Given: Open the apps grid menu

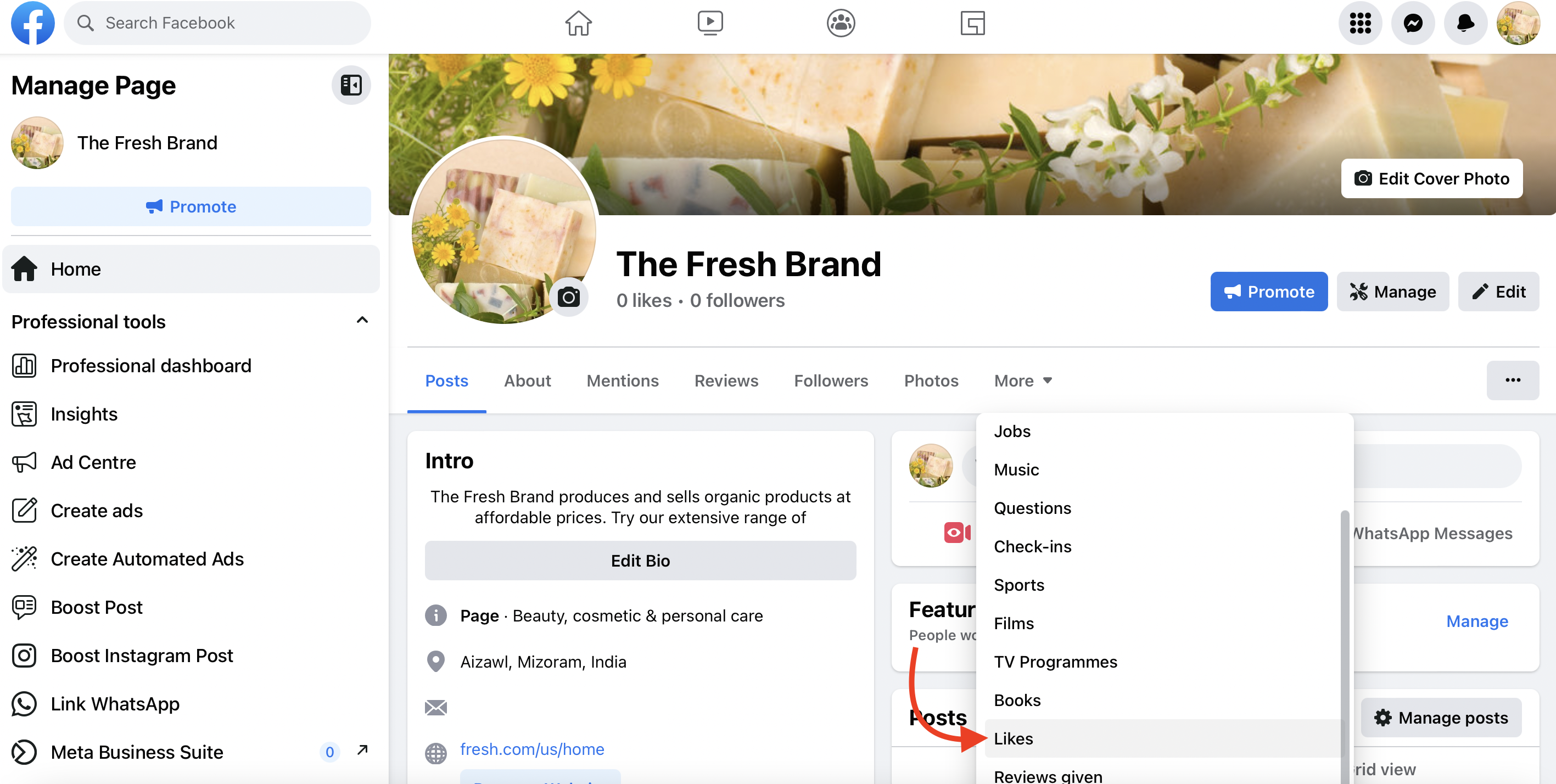Looking at the screenshot, I should 1361,23.
